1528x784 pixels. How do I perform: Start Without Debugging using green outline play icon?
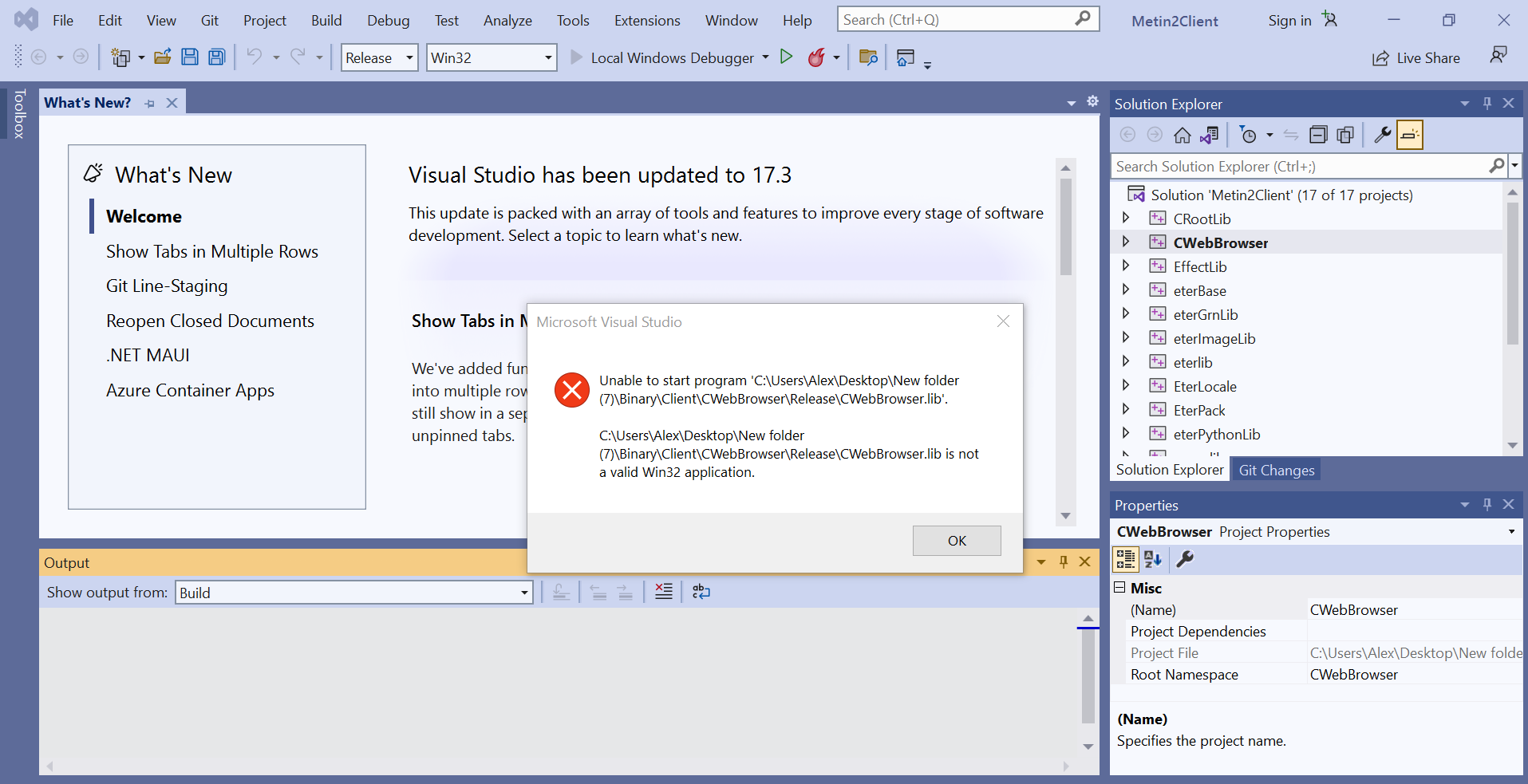(786, 57)
